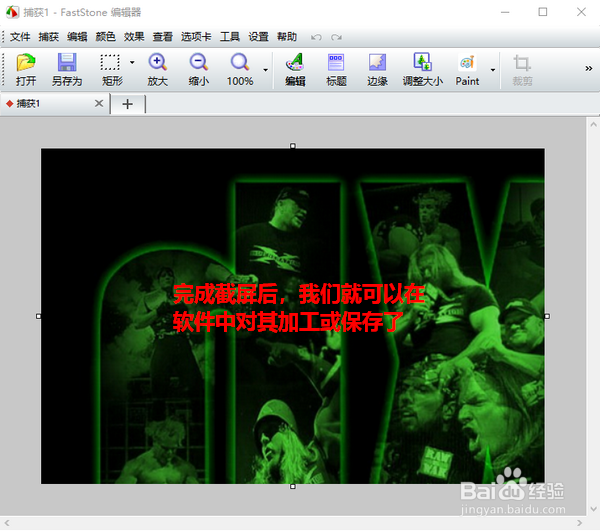Click the 放大 zoom in magnifier

157,62
